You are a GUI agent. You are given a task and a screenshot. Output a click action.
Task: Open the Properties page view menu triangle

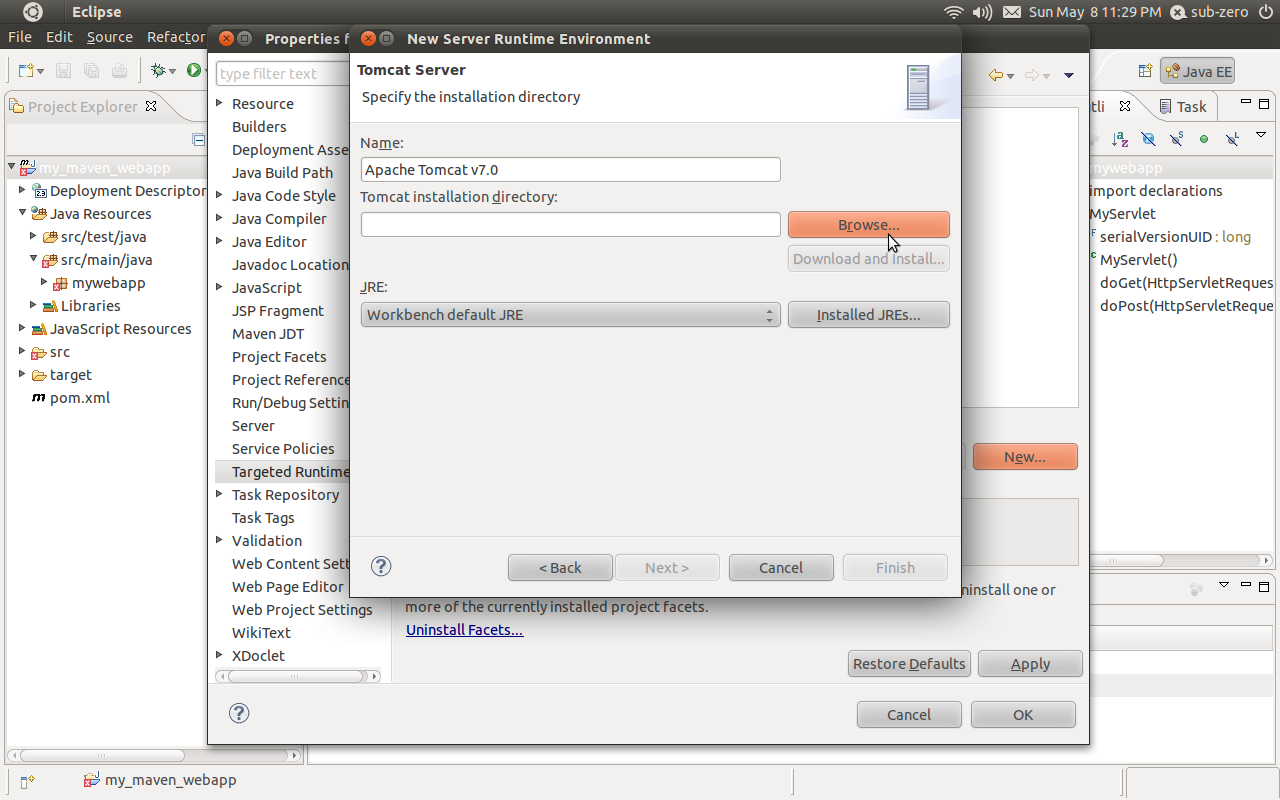point(1069,76)
